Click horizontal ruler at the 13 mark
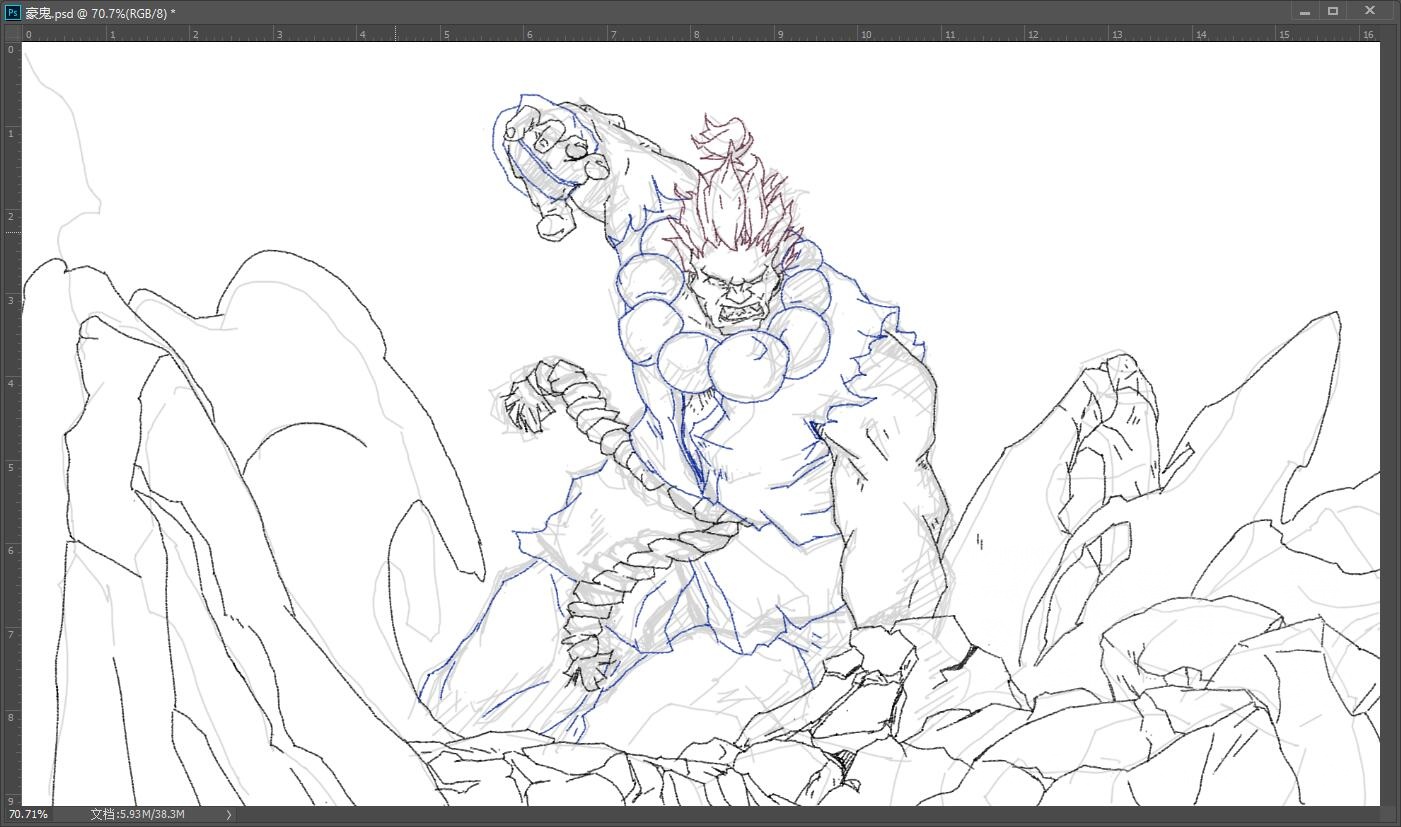This screenshot has height=827, width=1401. coord(1116,34)
